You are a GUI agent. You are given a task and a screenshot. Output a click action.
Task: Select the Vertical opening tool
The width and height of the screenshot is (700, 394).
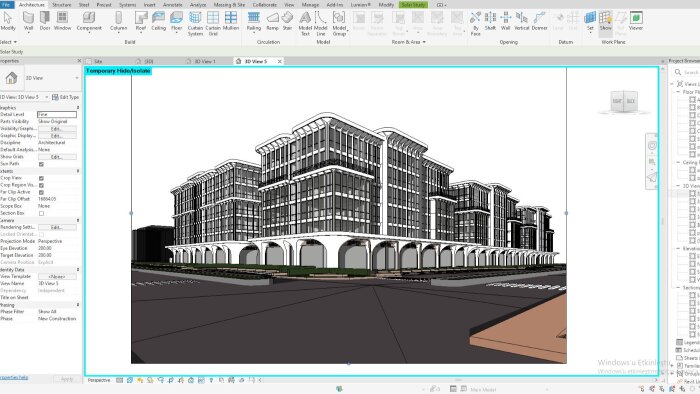521,21
